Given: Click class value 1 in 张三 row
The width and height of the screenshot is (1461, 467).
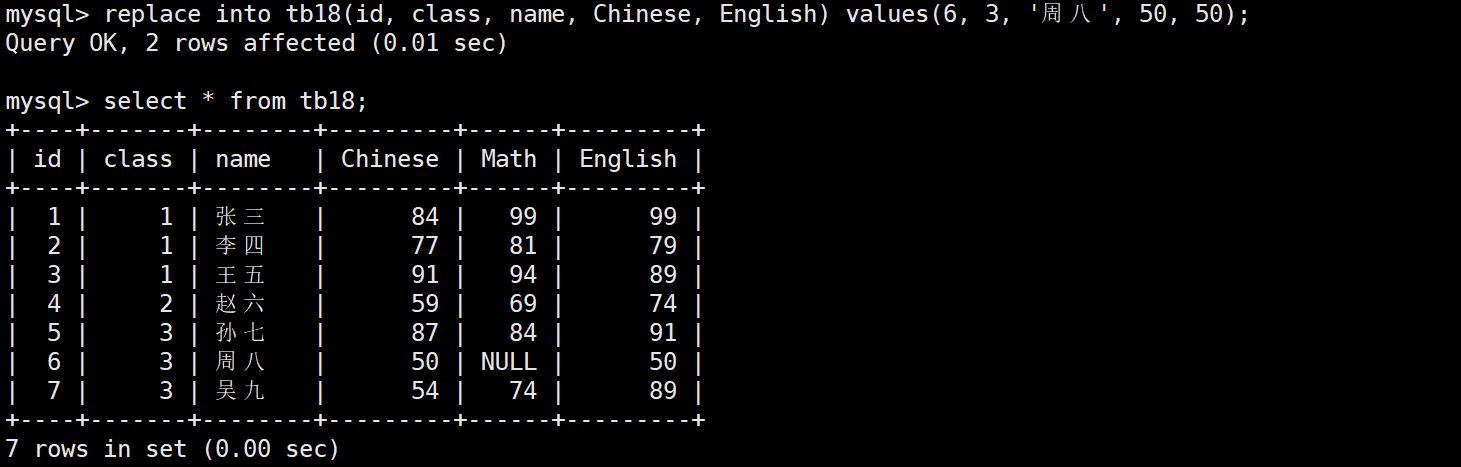Looking at the screenshot, I should 166,217.
